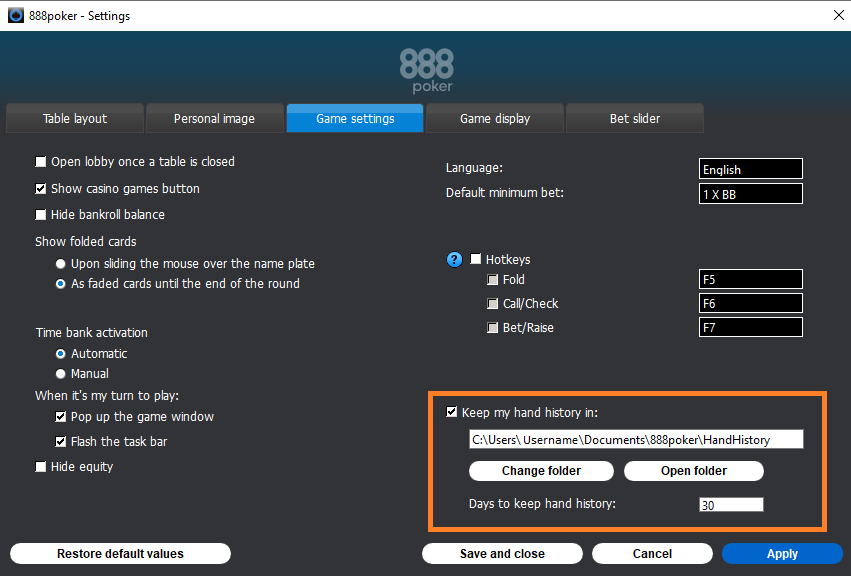Click the Cancel button

click(652, 553)
